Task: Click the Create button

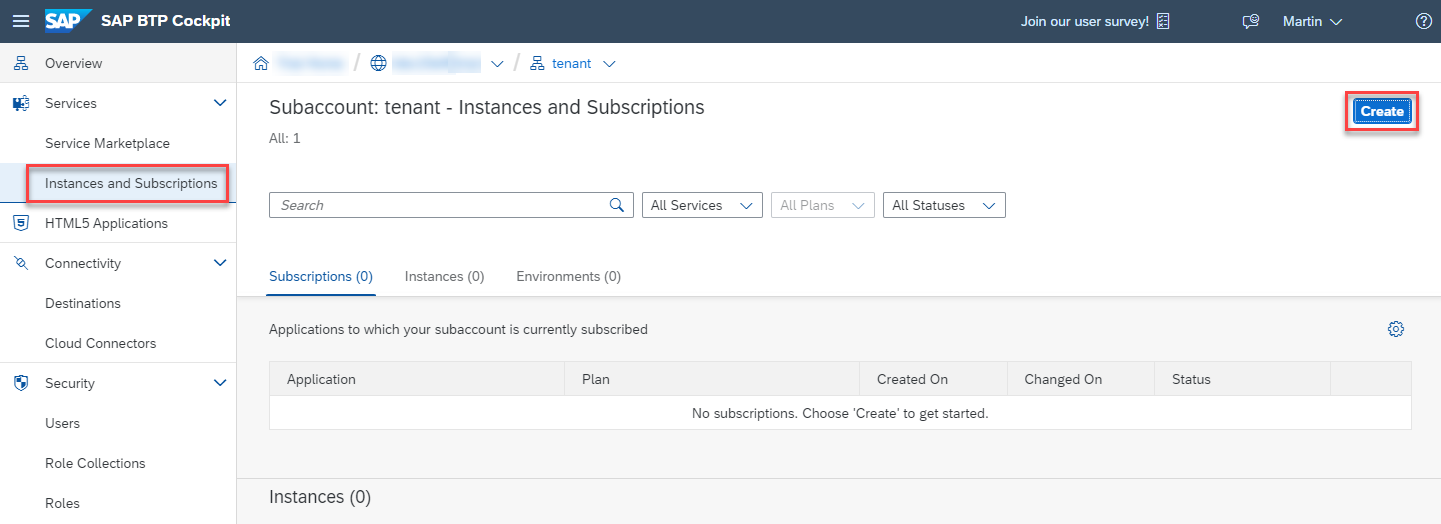Action: (1382, 111)
